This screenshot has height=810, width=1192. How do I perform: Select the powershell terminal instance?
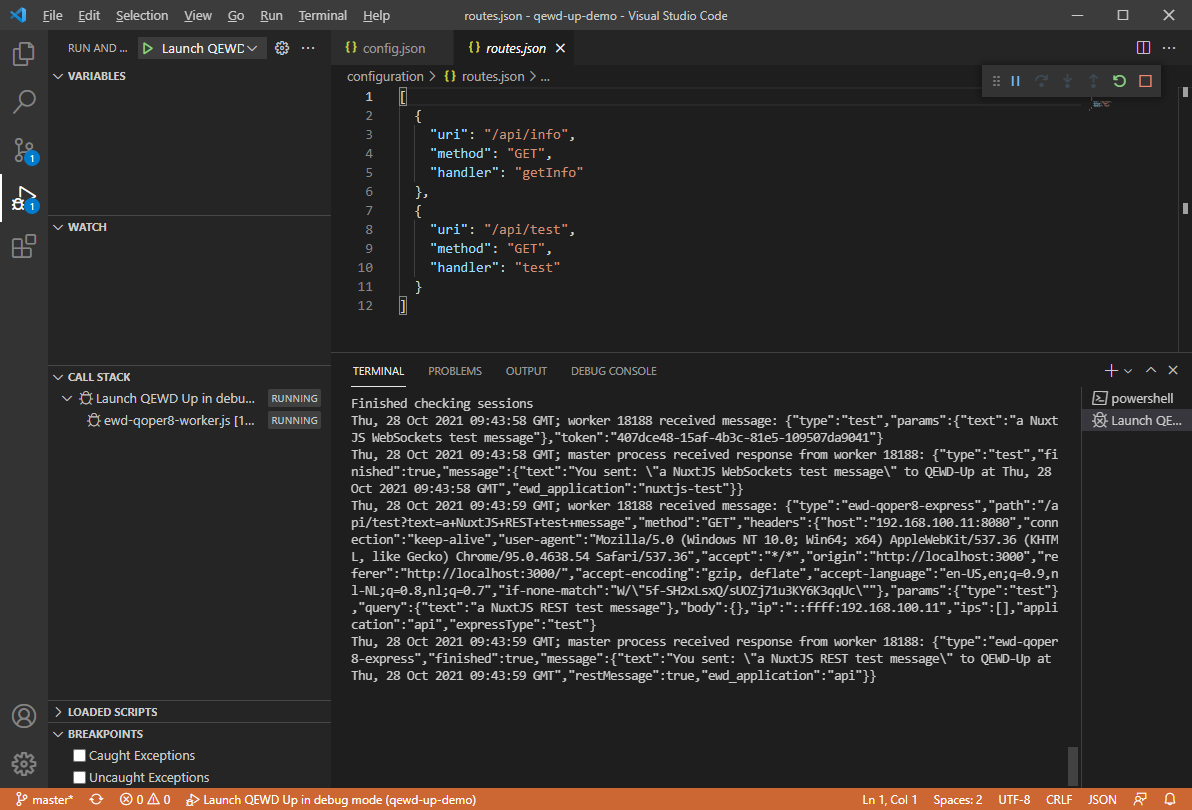(x=1134, y=398)
